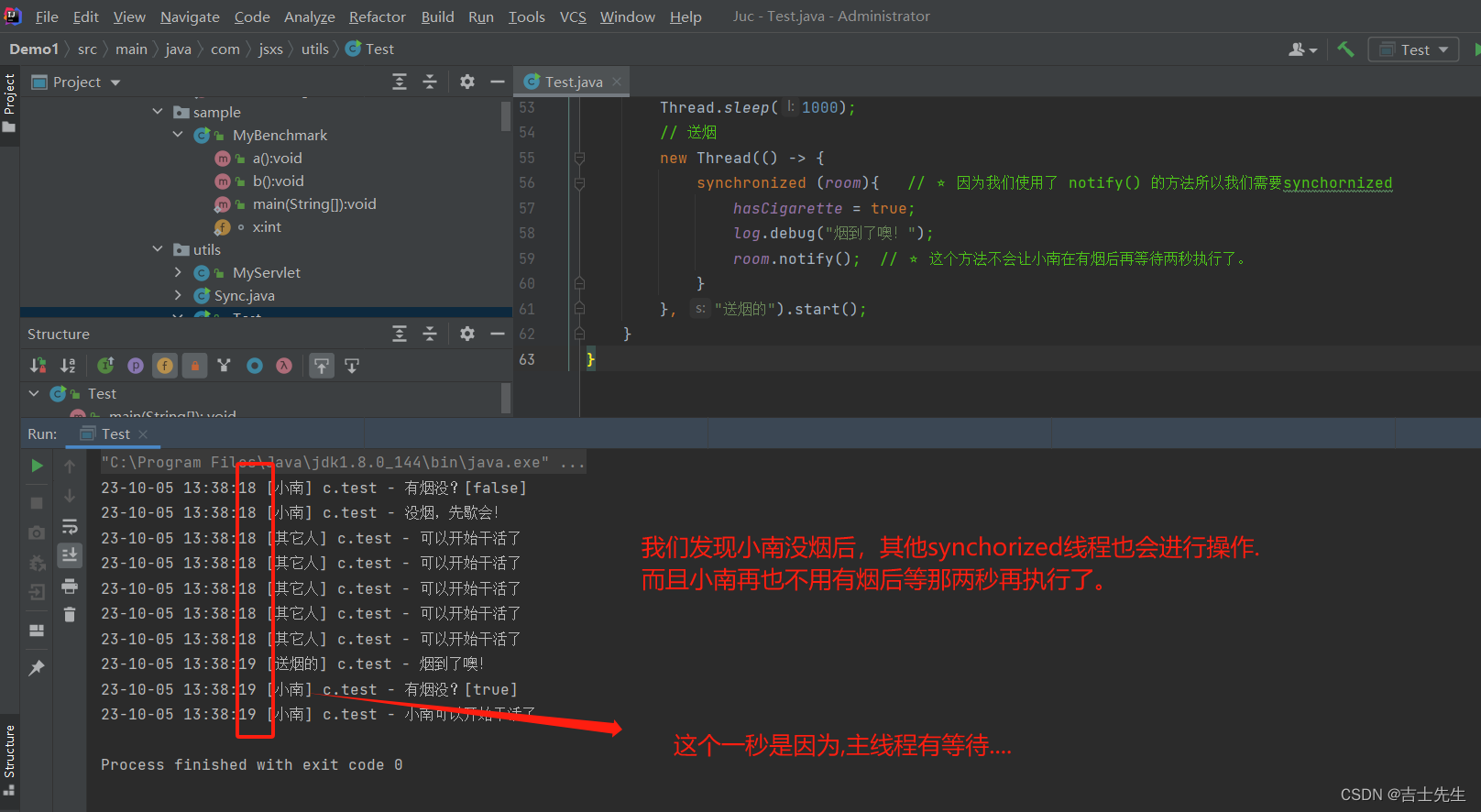Collapse all nodes in Structure panel
This screenshot has height=812, width=1481.
click(x=430, y=334)
